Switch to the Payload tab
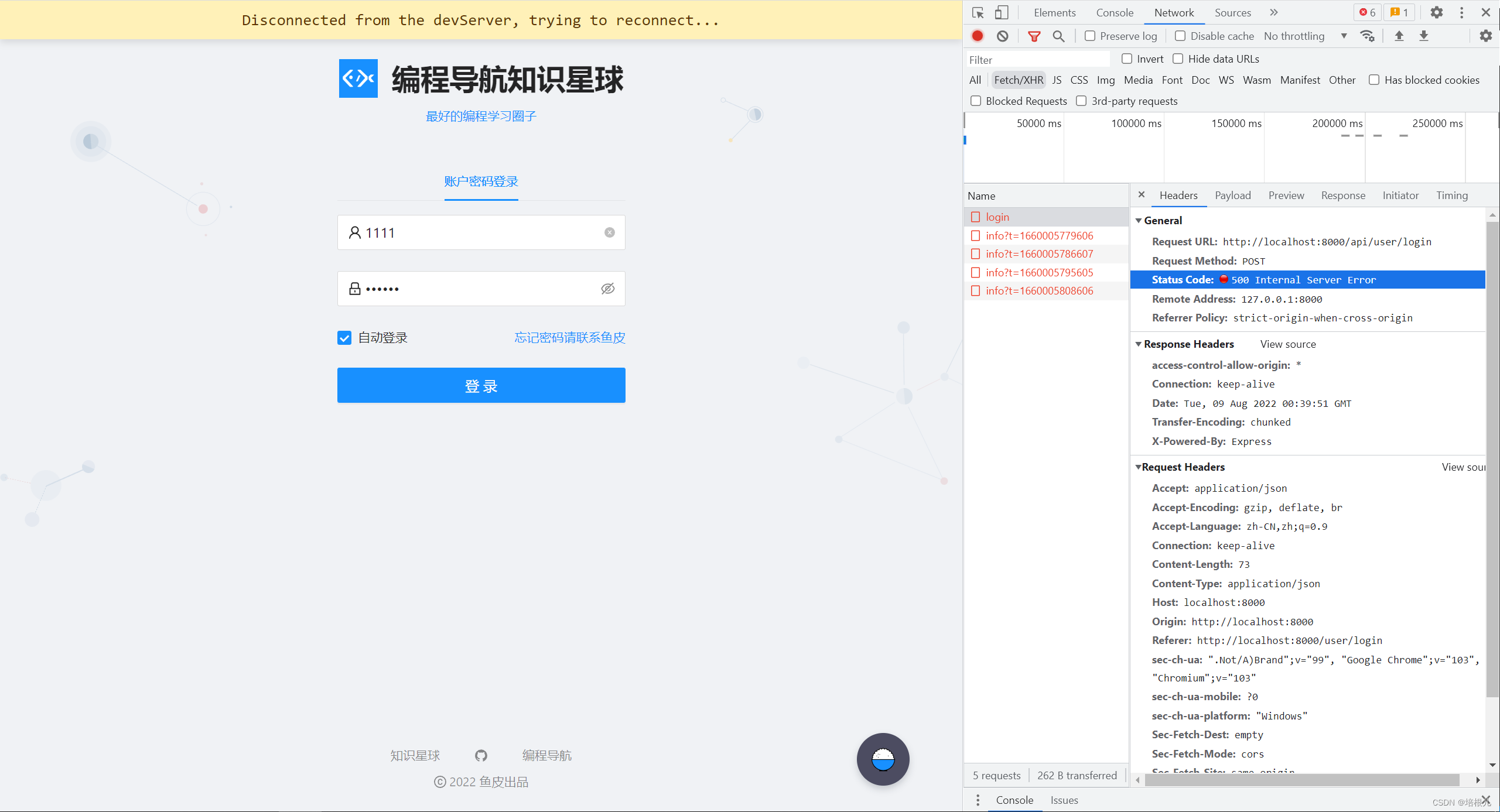This screenshot has height=812, width=1500. [1232, 196]
